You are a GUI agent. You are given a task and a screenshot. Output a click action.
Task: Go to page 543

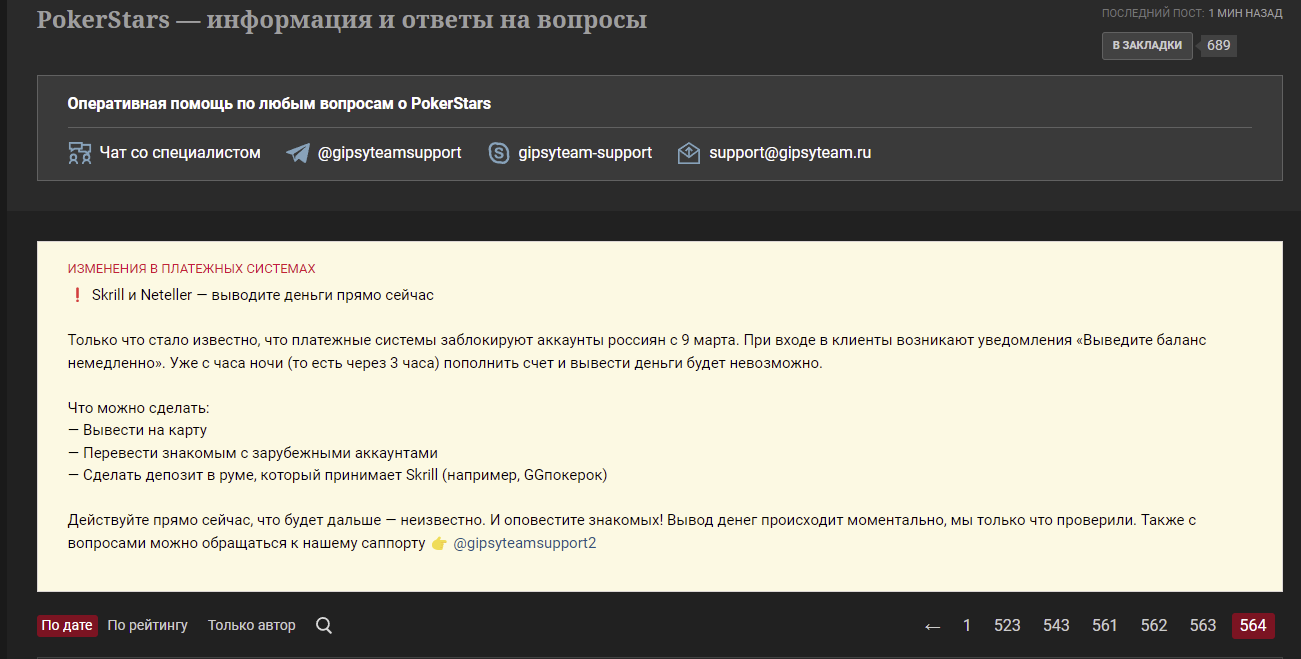coord(1056,626)
